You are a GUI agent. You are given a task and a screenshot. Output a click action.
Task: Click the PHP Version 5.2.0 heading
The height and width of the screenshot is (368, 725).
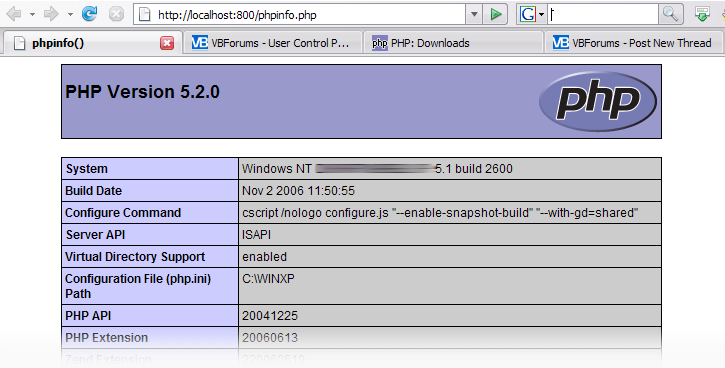(142, 92)
